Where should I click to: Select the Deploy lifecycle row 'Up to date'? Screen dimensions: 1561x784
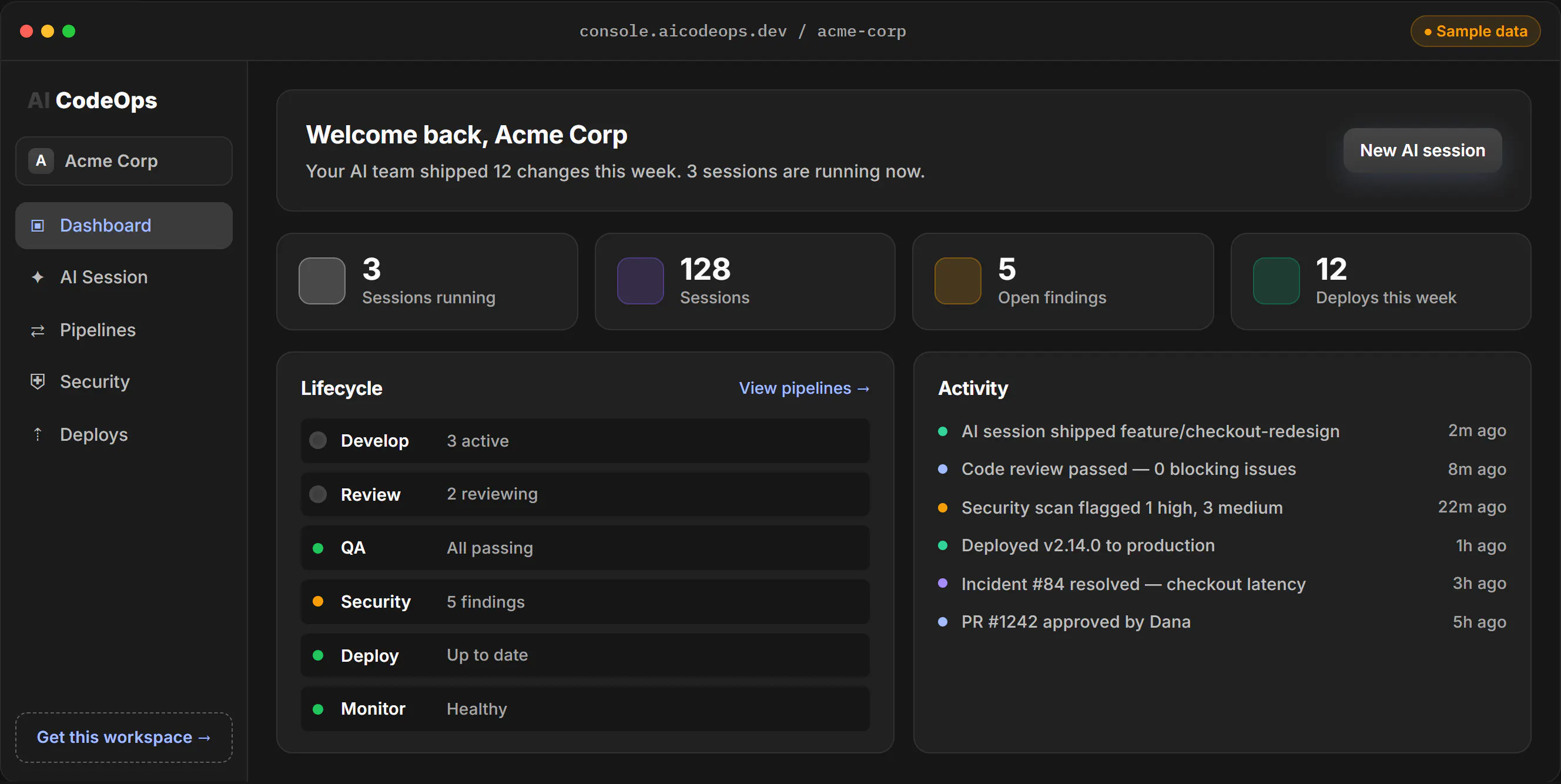(585, 655)
